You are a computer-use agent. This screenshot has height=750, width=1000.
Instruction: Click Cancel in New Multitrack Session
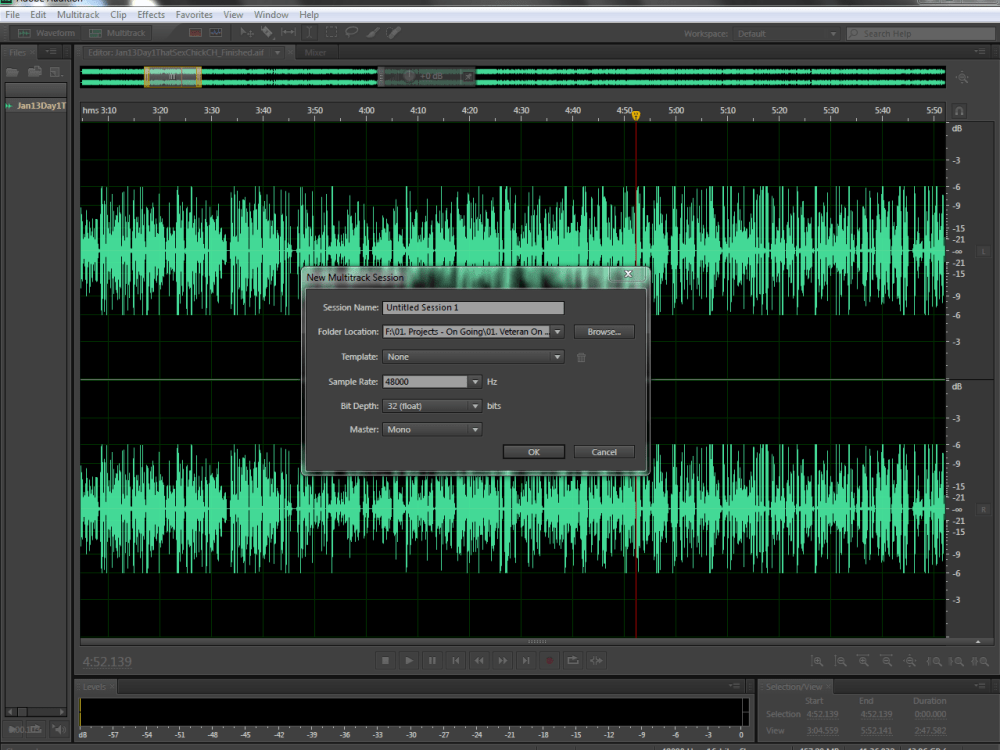(604, 452)
